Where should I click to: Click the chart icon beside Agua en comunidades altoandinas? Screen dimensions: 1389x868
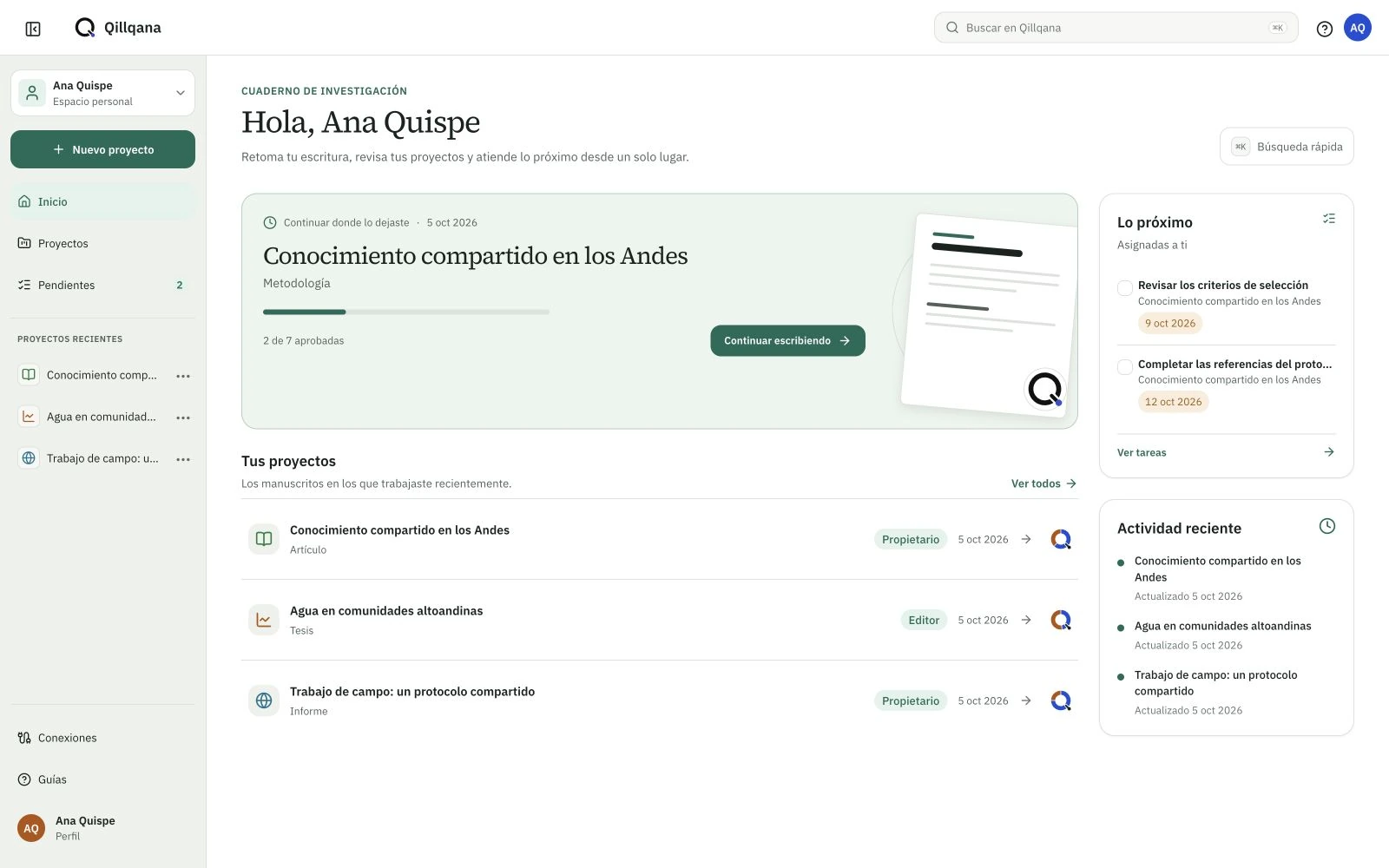click(x=264, y=620)
